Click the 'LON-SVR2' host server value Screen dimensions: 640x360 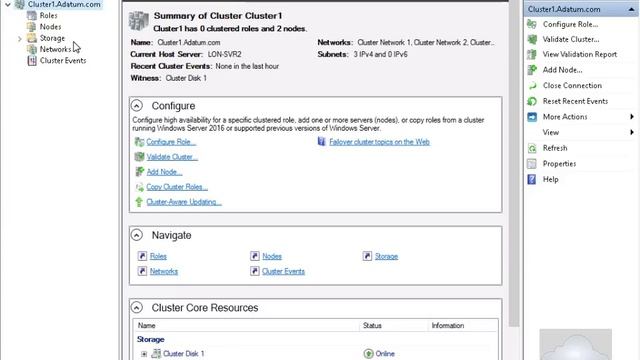click(x=224, y=54)
